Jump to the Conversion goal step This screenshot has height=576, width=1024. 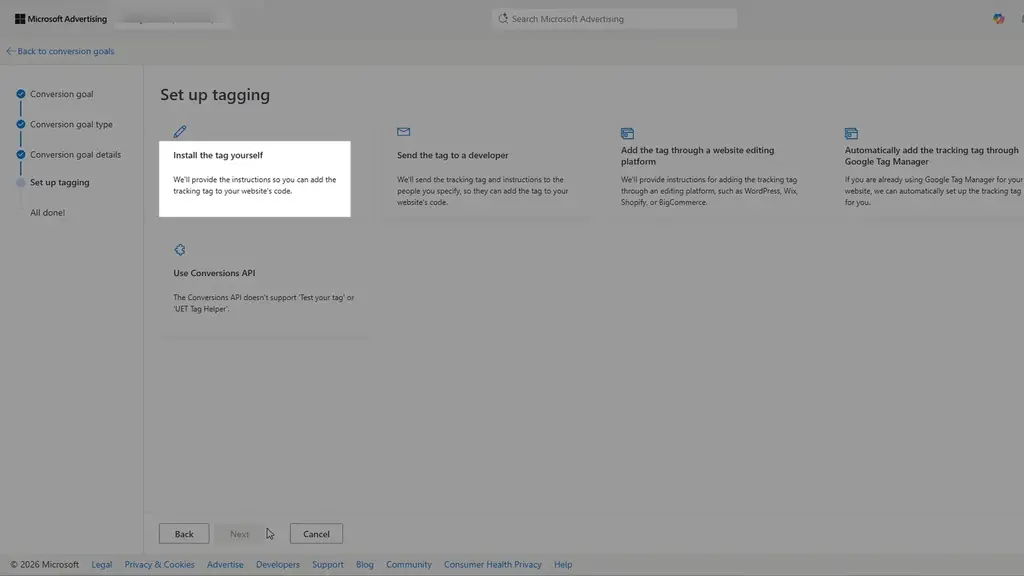61,94
